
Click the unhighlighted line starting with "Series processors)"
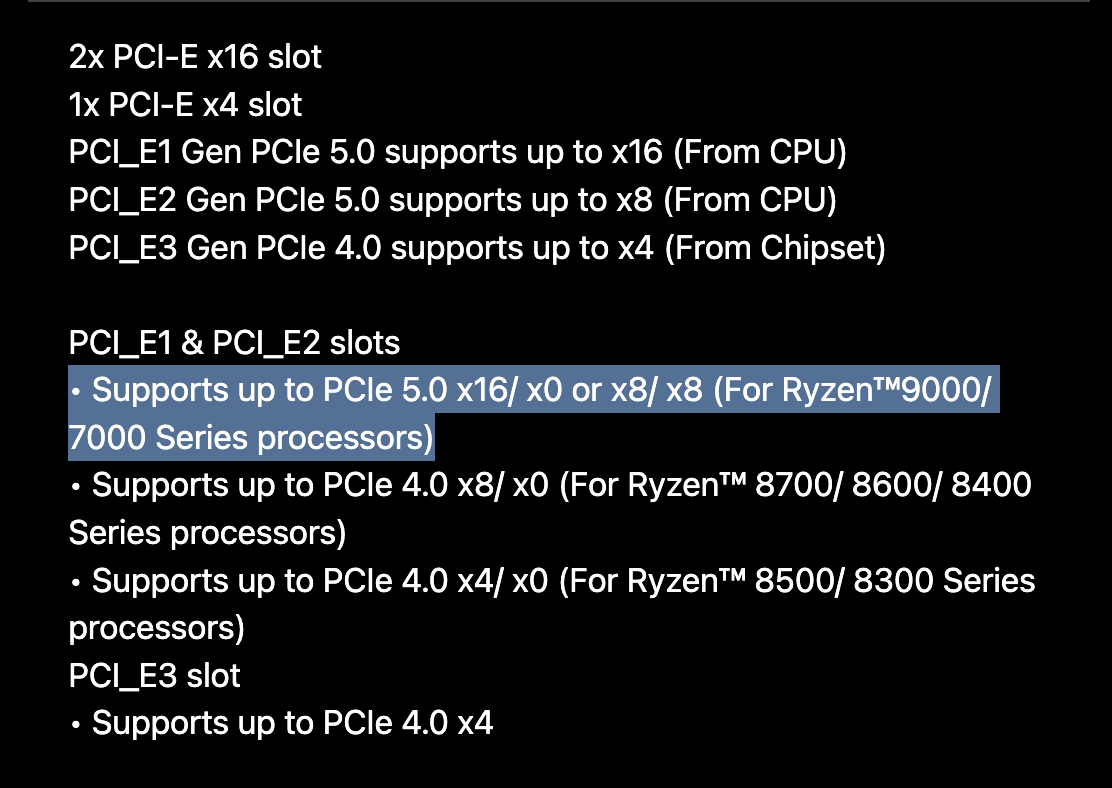point(207,533)
